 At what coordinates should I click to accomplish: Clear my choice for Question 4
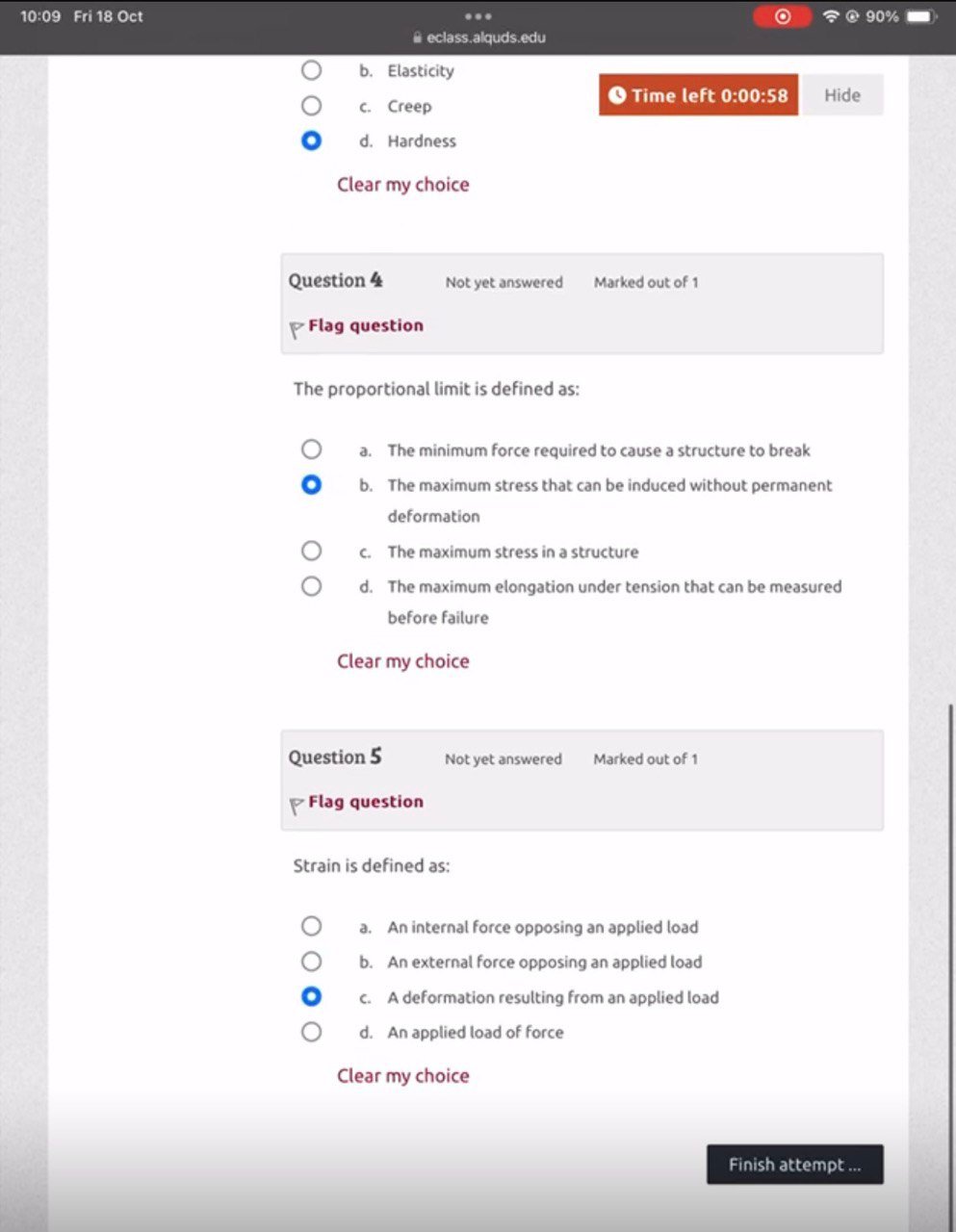tap(402, 661)
